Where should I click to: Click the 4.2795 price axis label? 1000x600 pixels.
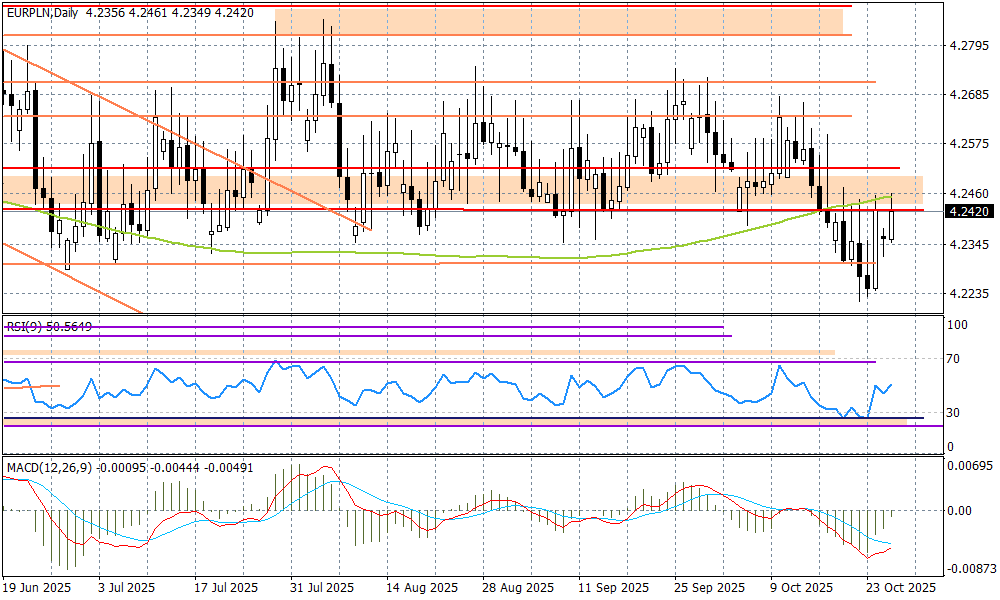tap(968, 46)
